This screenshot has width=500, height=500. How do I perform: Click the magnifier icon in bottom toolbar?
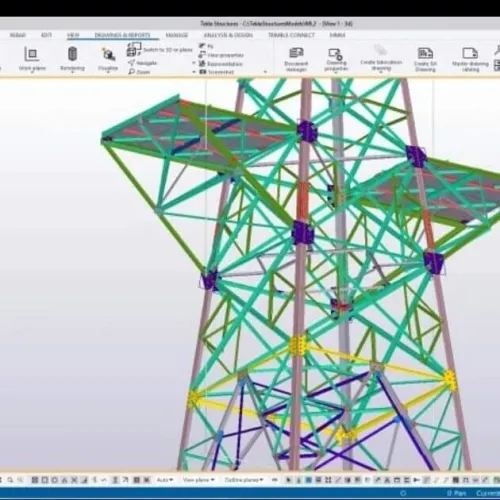[10, 480]
